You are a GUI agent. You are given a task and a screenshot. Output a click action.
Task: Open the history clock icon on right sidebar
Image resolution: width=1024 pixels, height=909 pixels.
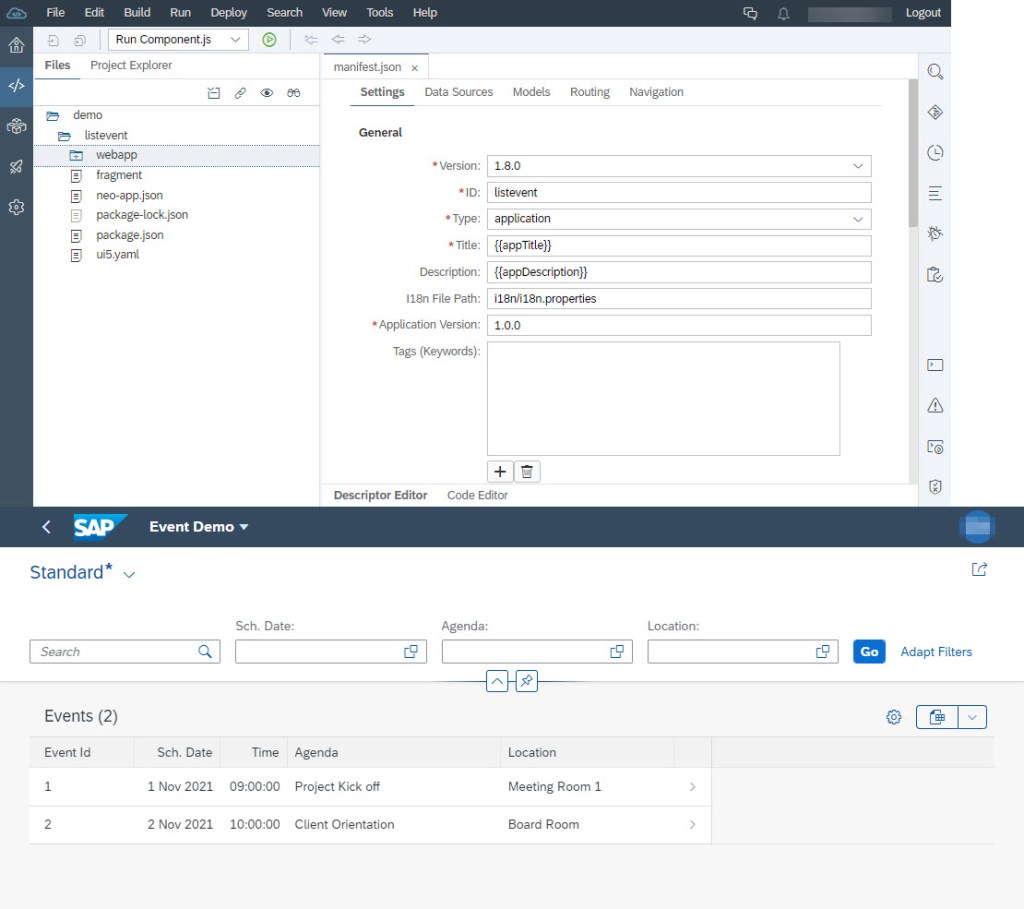934,152
